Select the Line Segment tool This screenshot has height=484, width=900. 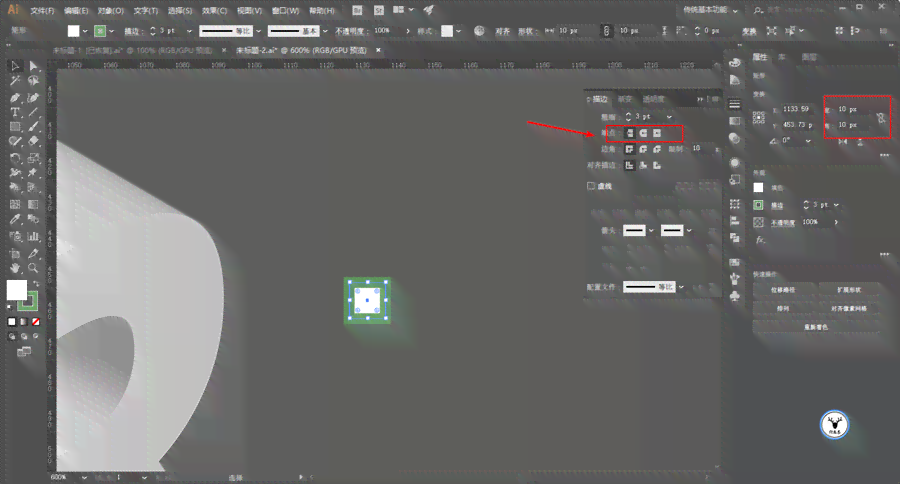(33, 113)
